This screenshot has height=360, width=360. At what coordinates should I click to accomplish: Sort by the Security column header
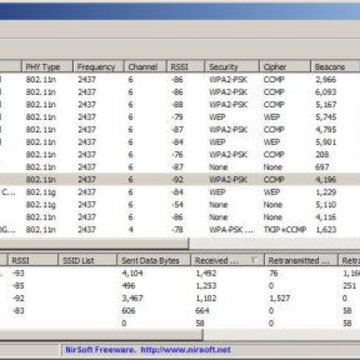(x=232, y=67)
